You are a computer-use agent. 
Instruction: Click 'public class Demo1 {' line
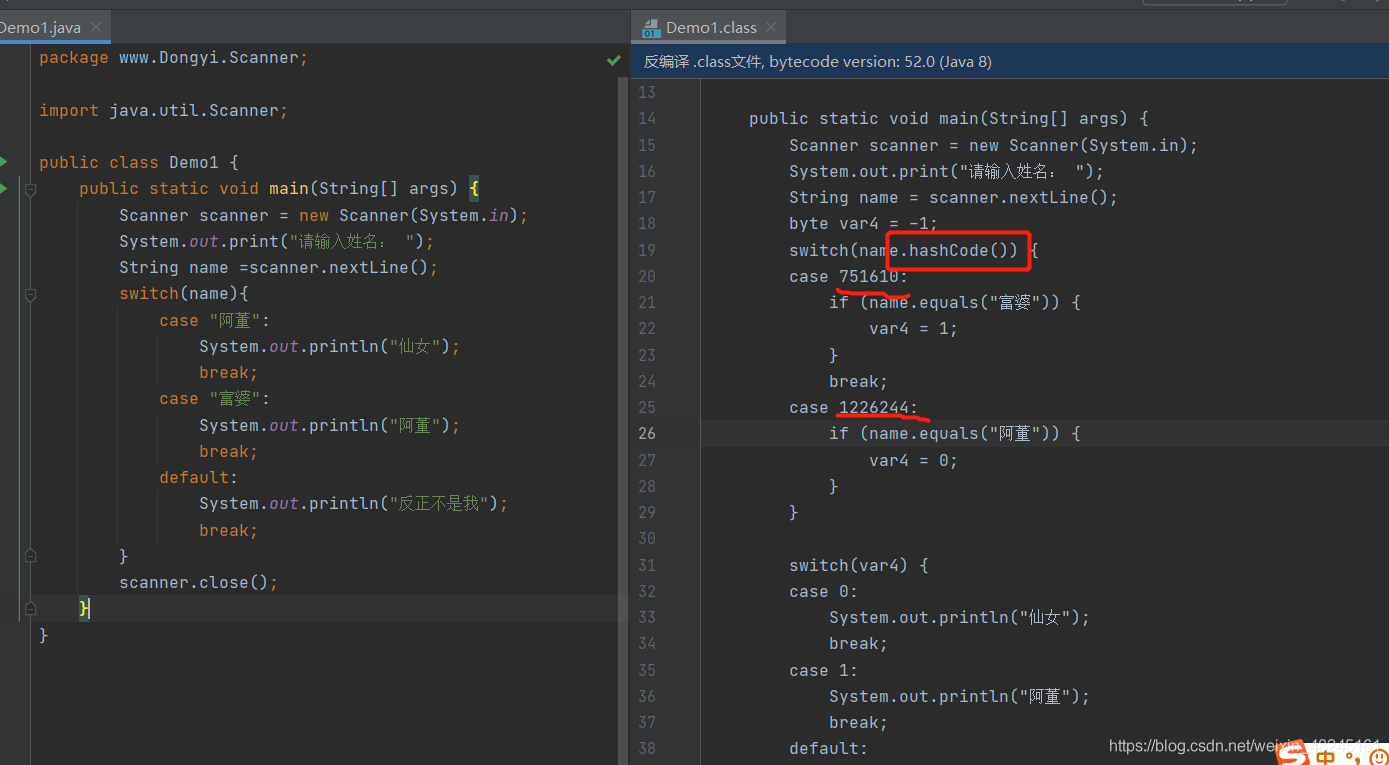(139, 162)
